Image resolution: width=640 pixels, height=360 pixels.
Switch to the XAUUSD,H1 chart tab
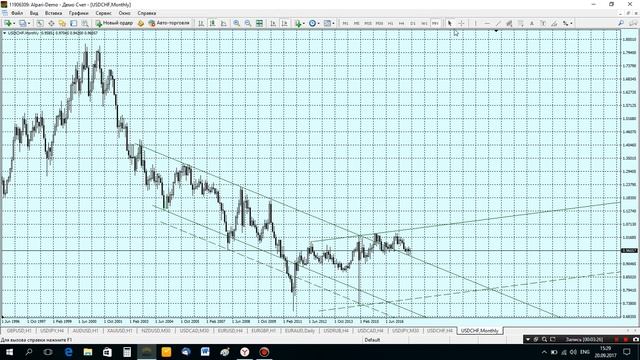(x=120, y=331)
